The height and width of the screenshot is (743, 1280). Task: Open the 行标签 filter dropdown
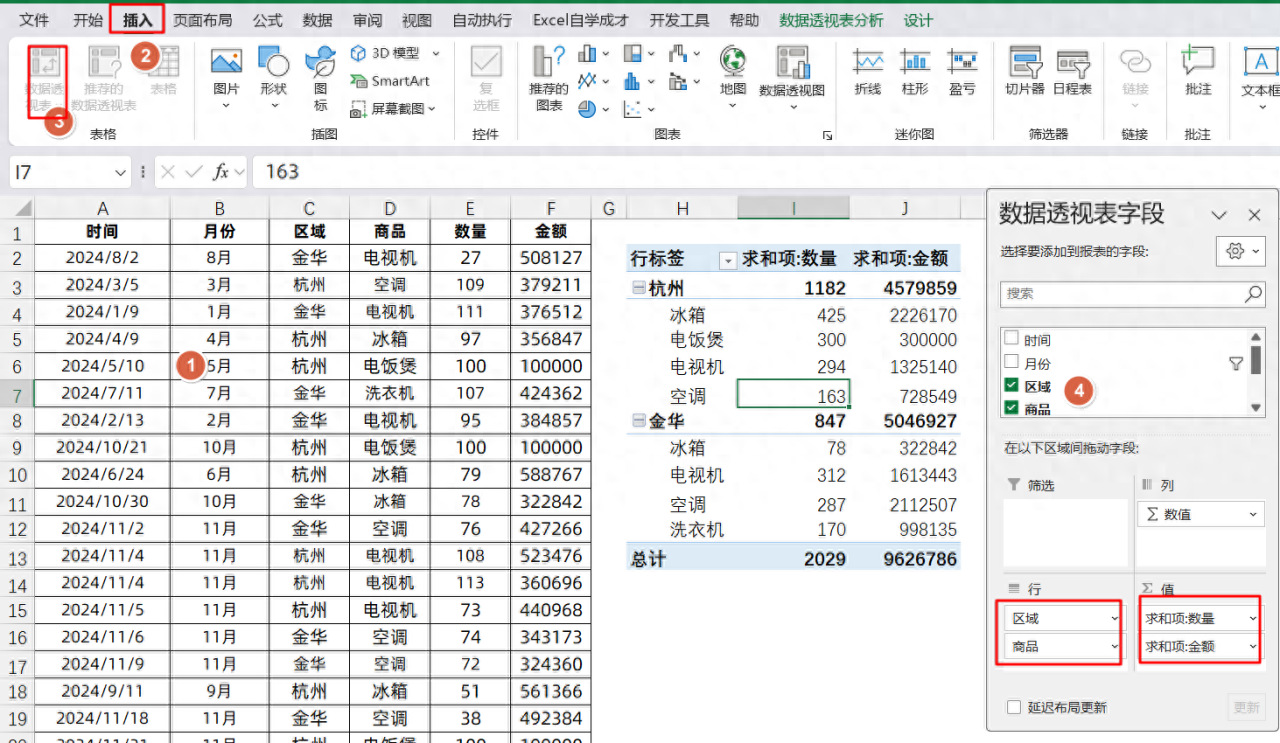[727, 261]
